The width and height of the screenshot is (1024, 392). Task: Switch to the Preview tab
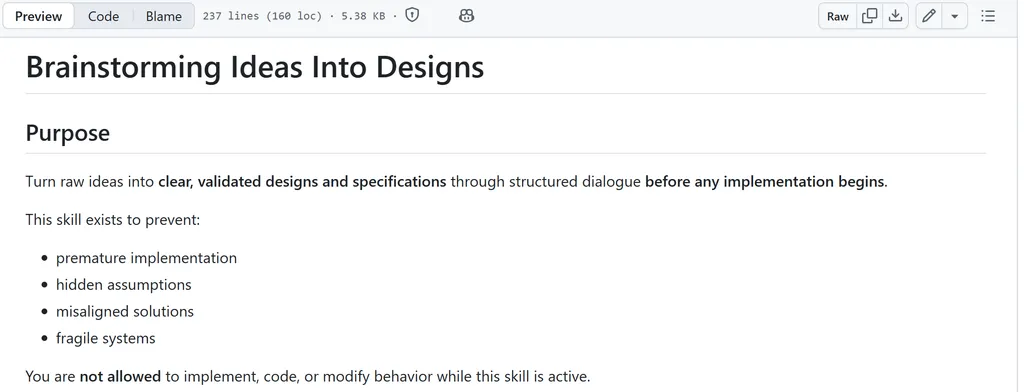(x=39, y=16)
